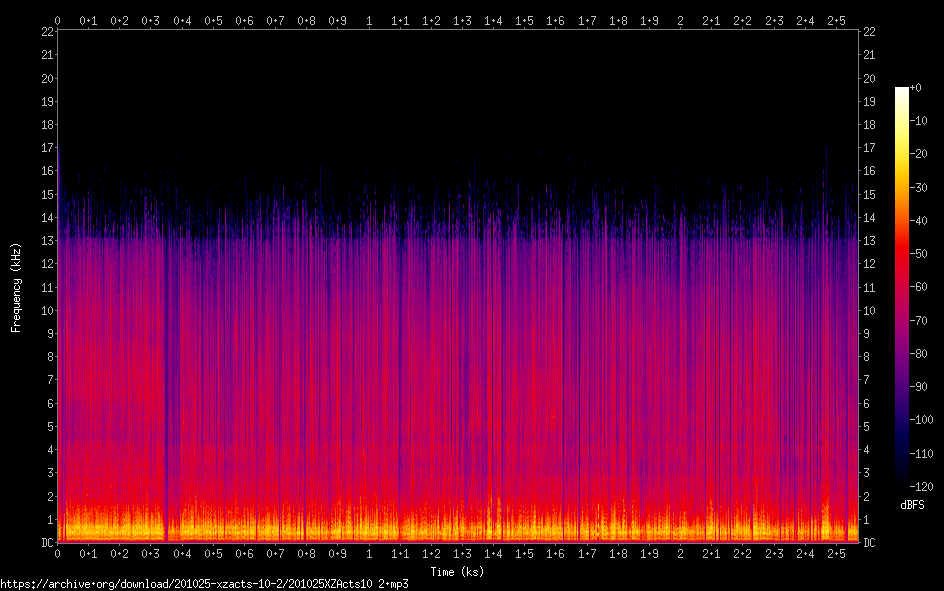Click the dBFS color scale gradient bar
The width and height of the screenshot is (944, 591).
tap(901, 287)
